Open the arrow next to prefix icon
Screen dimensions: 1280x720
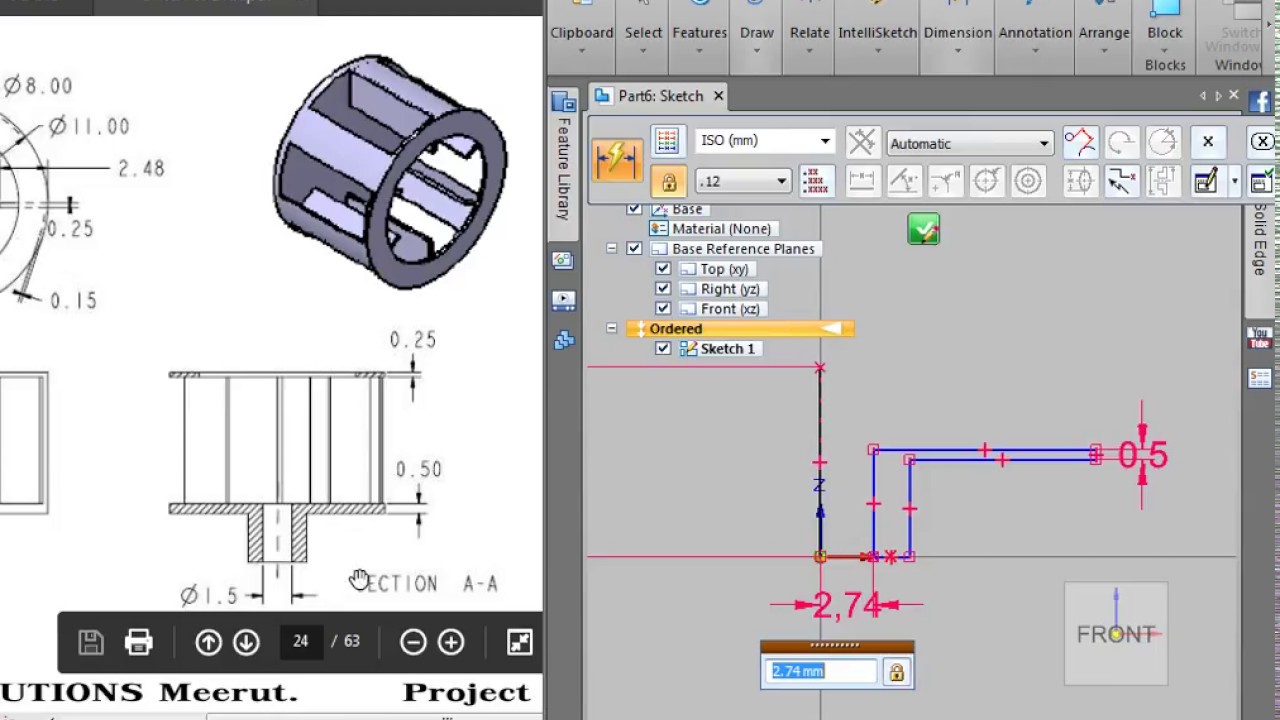1234,181
